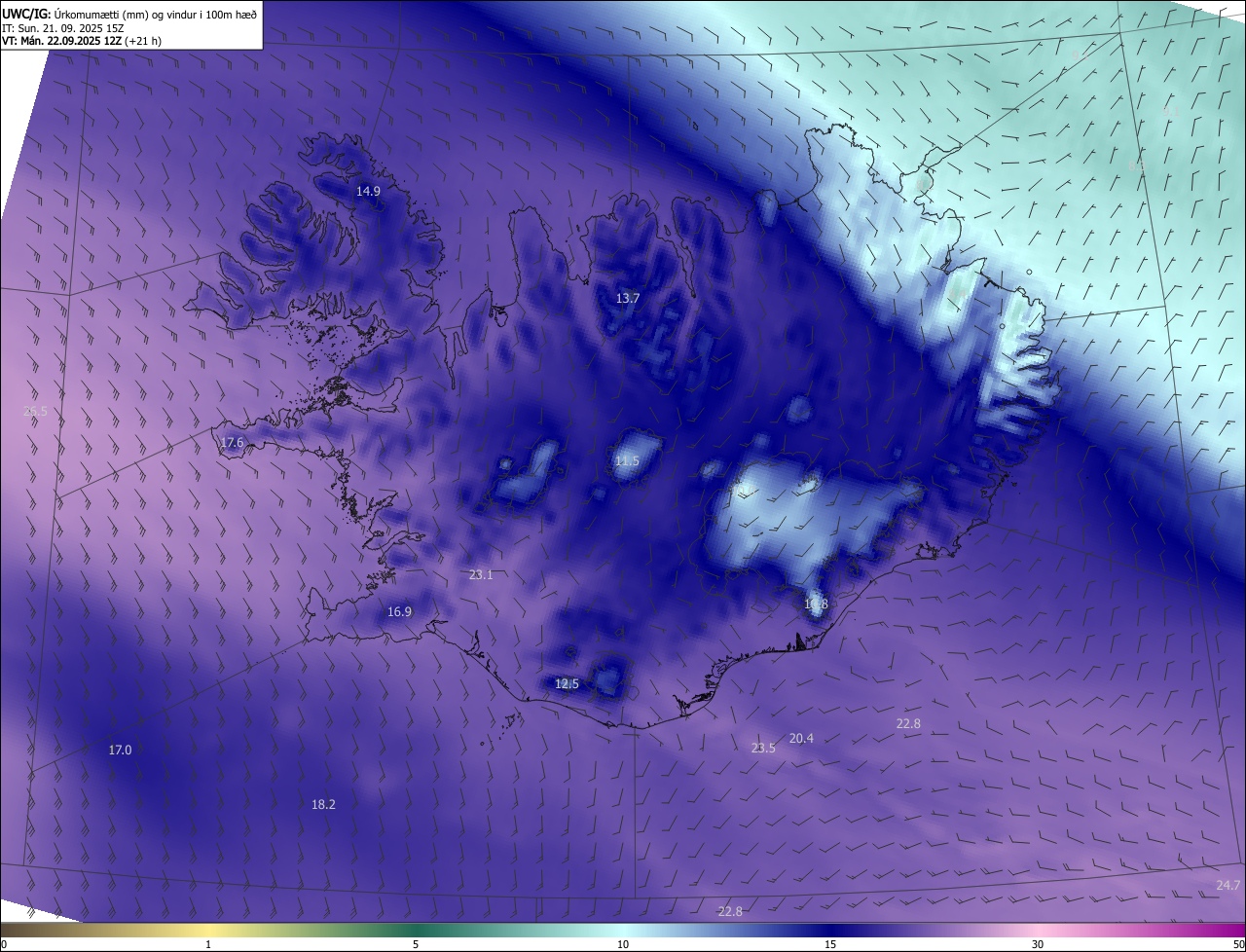
Task: Click the 23.1 value on the map
Action: (x=481, y=575)
